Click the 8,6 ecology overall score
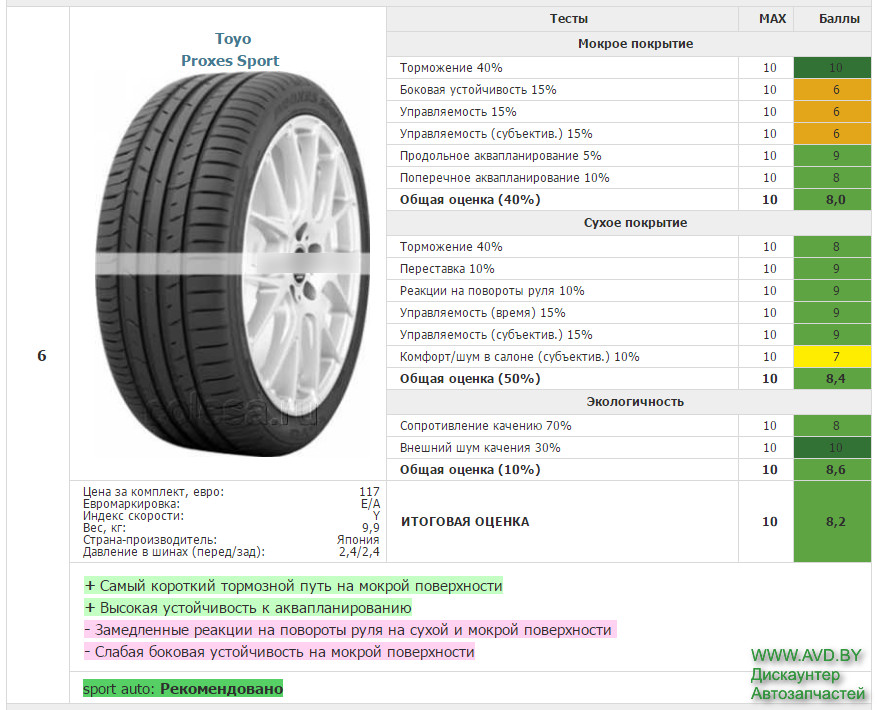 [835, 470]
